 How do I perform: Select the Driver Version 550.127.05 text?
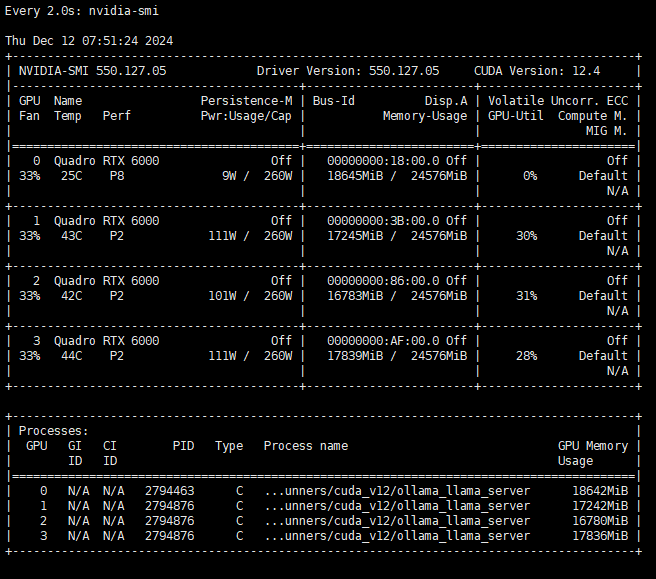point(347,71)
